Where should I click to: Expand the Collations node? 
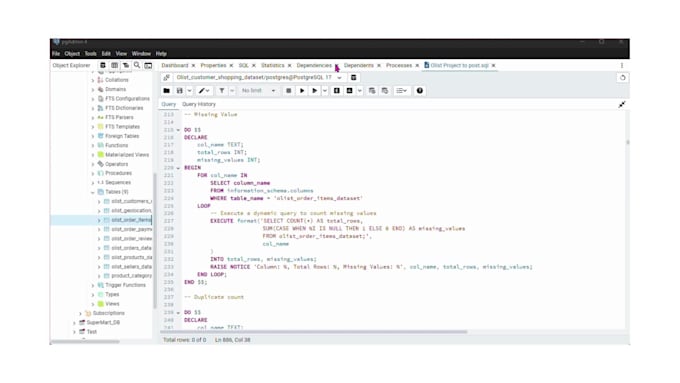pos(92,80)
